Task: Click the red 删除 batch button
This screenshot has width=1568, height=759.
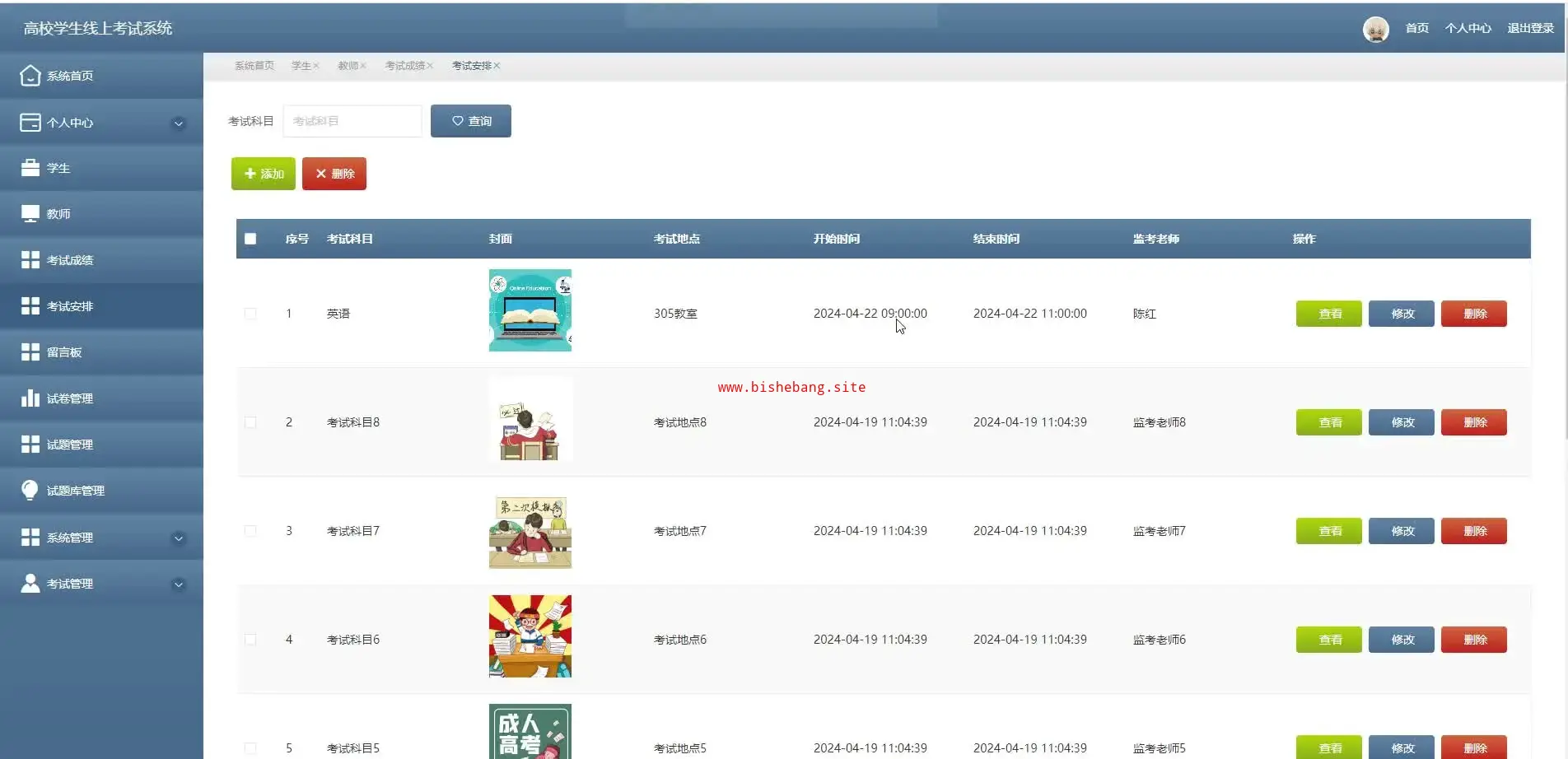Action: click(x=334, y=174)
